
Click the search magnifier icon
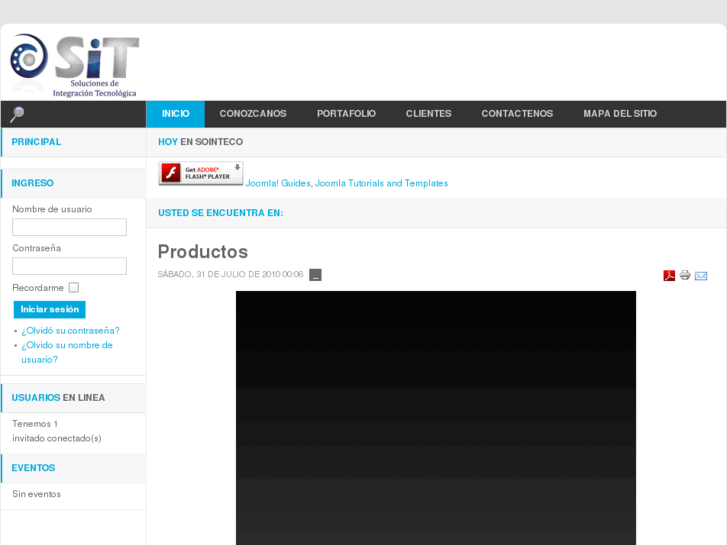(17, 114)
